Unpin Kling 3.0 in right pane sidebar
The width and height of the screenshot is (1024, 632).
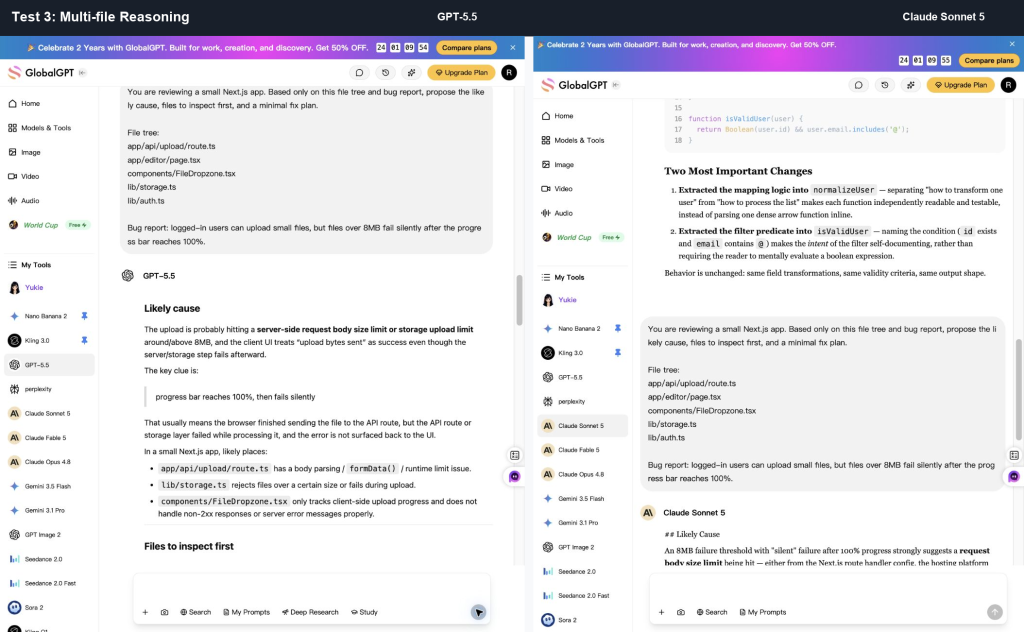(617, 353)
